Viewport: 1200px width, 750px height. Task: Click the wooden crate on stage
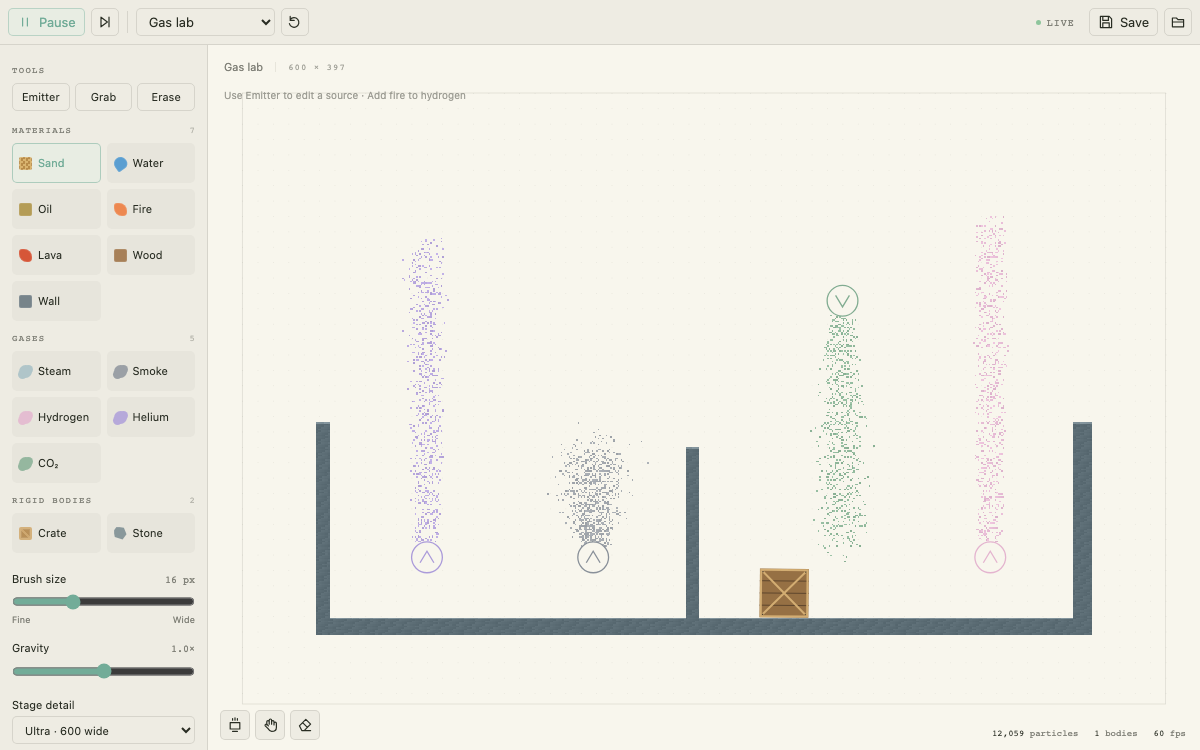pyautogui.click(x=784, y=593)
